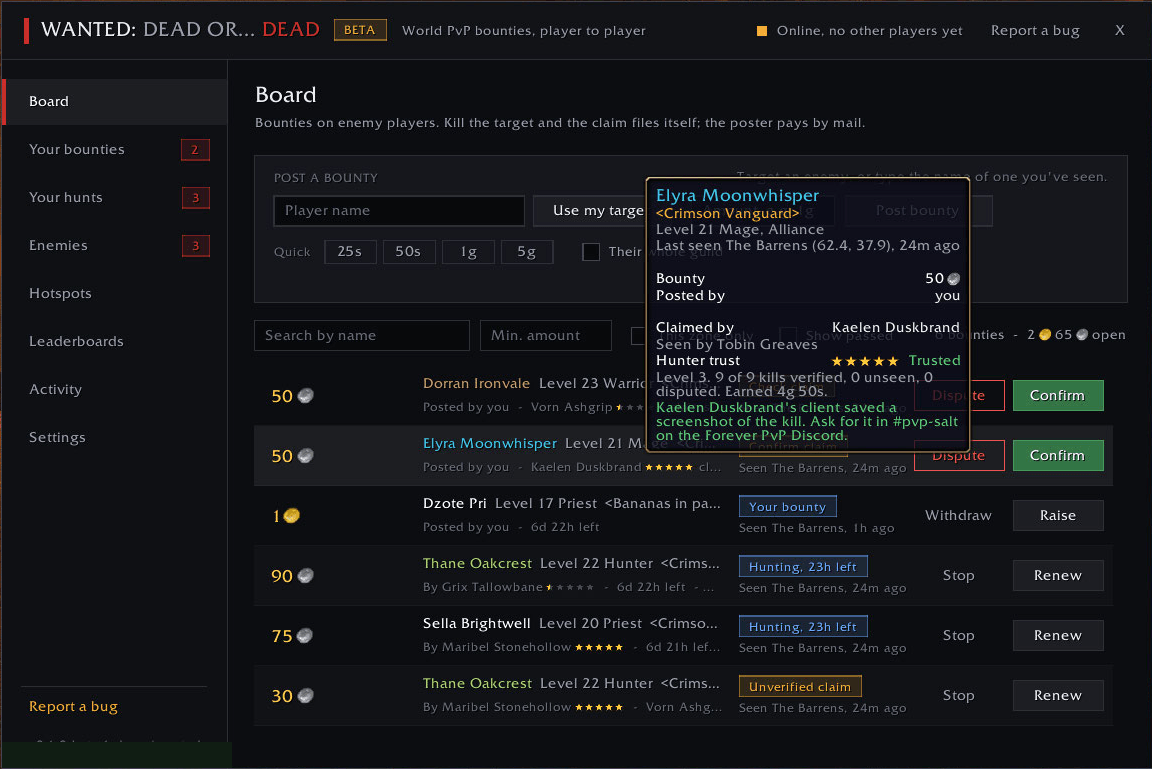Click Hunting 23h left tag for Thane Oakcrest

click(803, 567)
